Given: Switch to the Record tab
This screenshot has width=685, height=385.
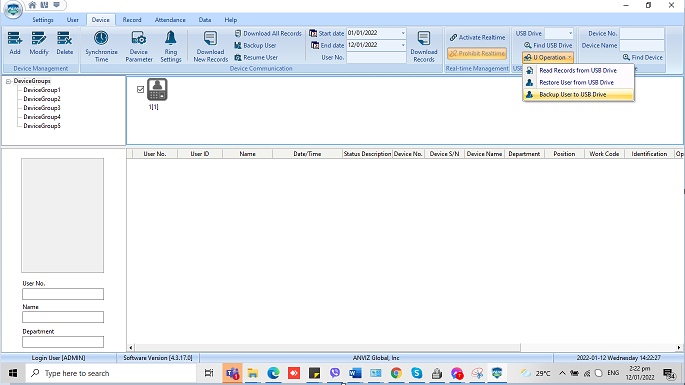Looking at the screenshot, I should tap(132, 20).
